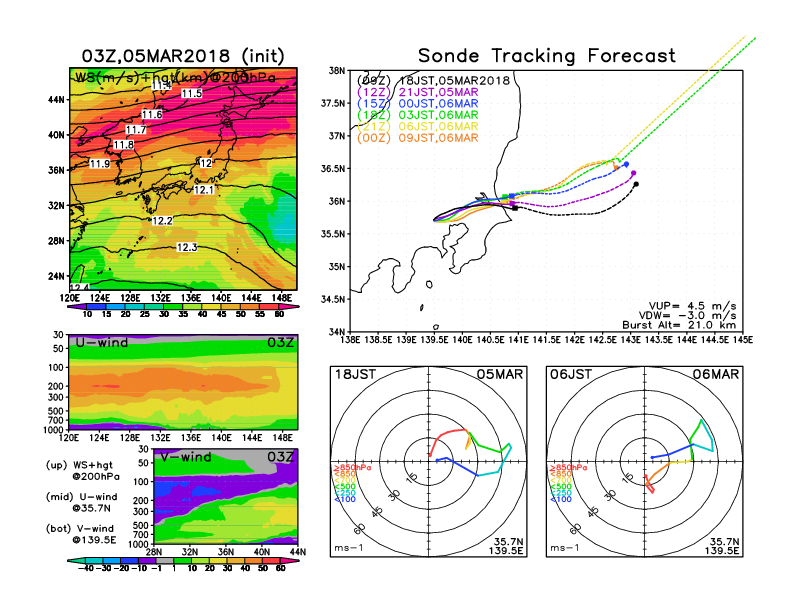
Task: Click the 11.7 height contour label
Action: point(135,130)
